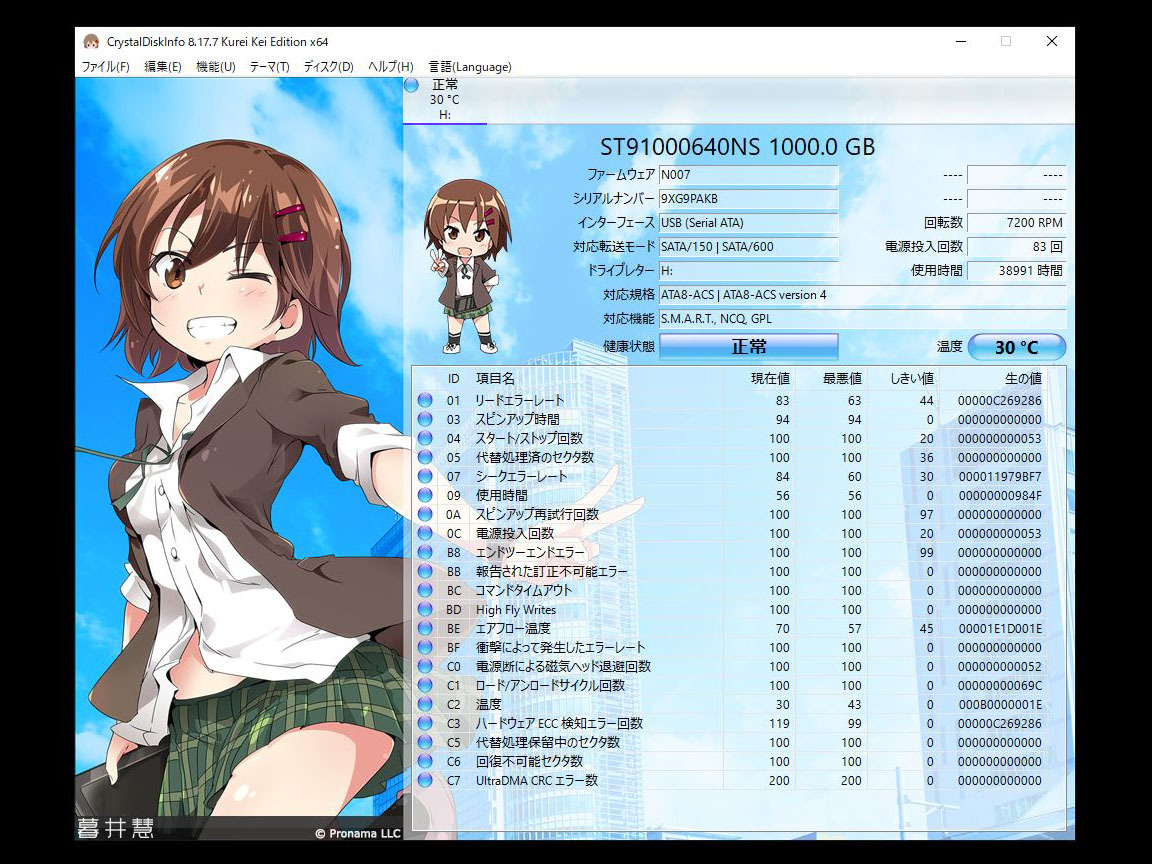The height and width of the screenshot is (864, 1152).
Task: Click the power-on hours field 38991 時間
Action: (1017, 270)
